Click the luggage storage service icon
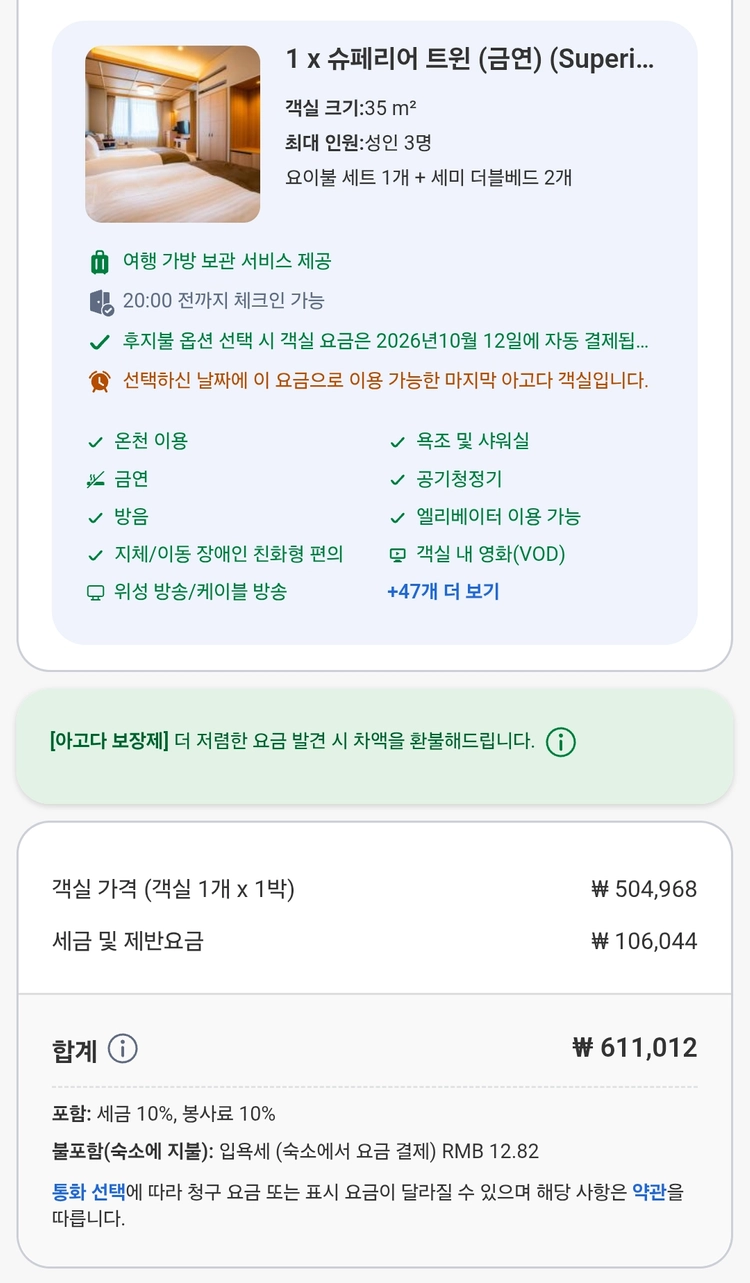The height and width of the screenshot is (1283, 750). coord(99,262)
